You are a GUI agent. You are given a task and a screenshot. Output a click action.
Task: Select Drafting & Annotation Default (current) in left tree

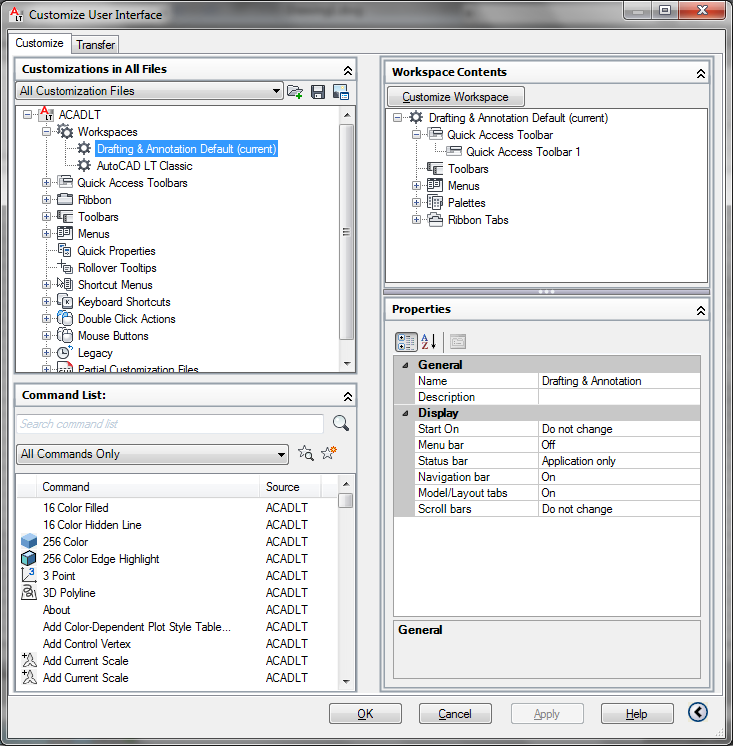186,148
